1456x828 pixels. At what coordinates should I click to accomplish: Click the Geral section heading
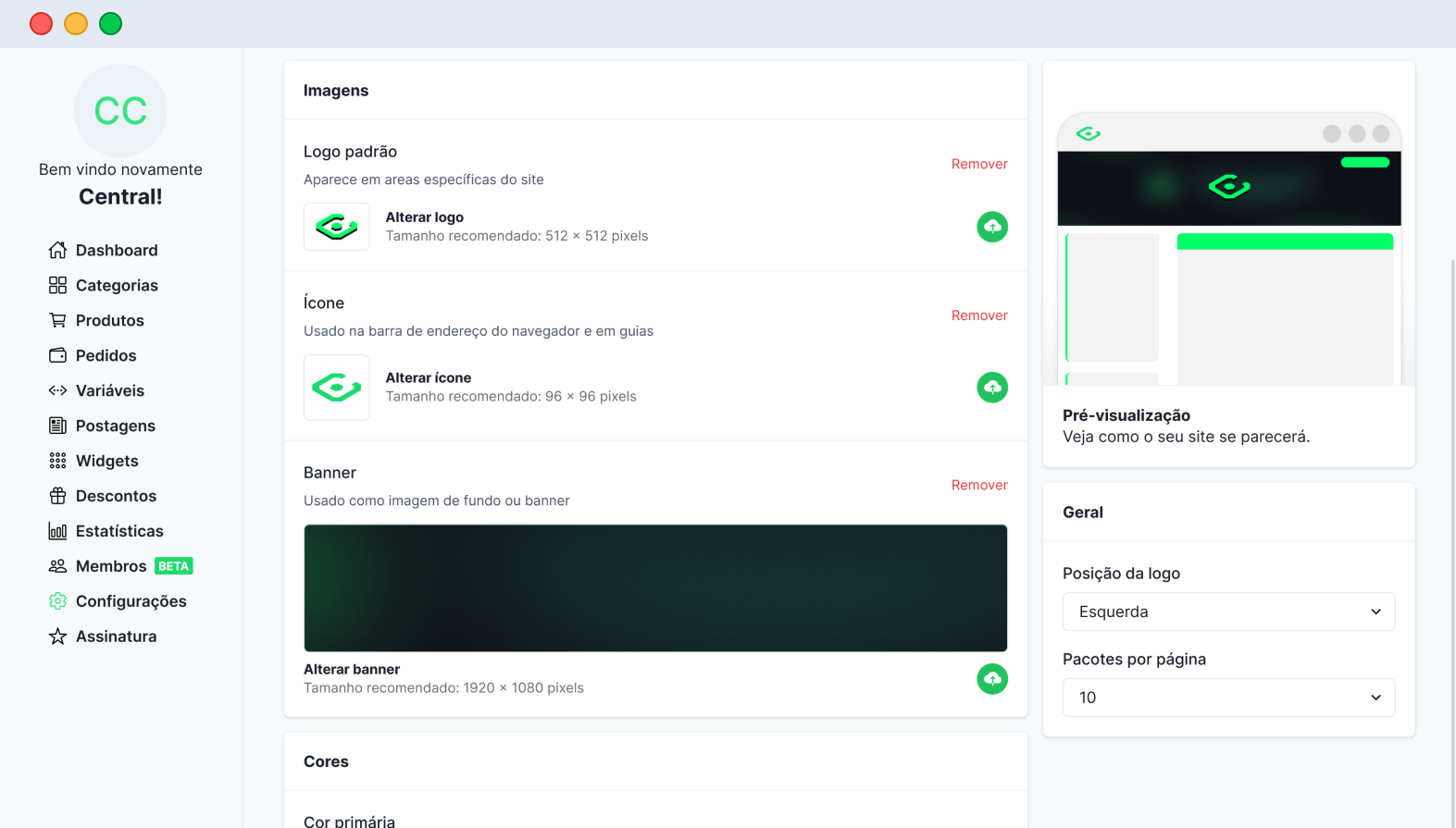click(x=1083, y=513)
